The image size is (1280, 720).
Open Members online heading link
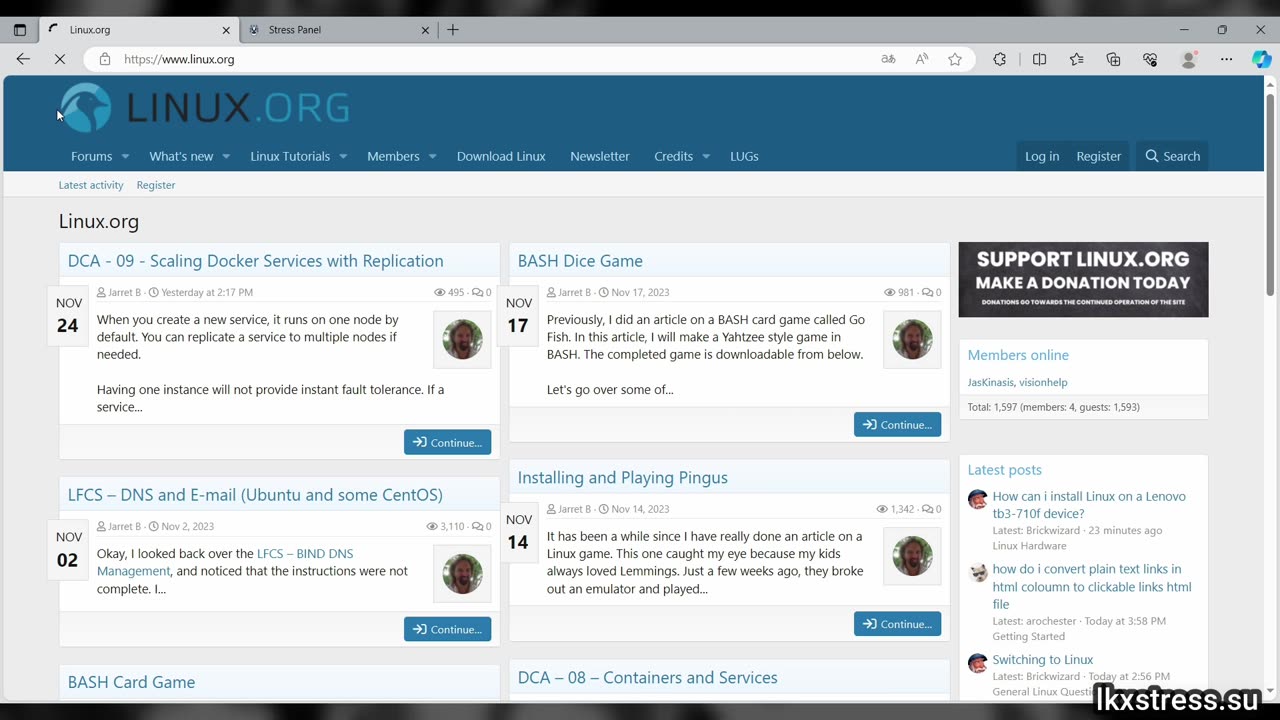pos(1018,355)
